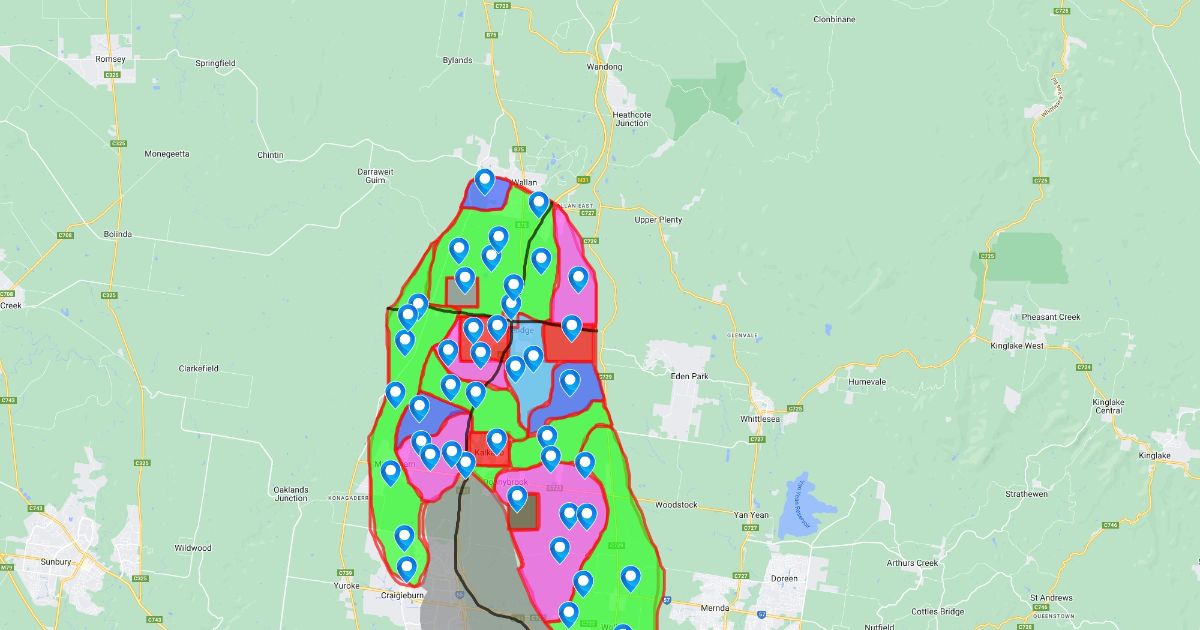Click the small gray square zone
Viewport: 1200px width, 630px height.
click(x=463, y=294)
